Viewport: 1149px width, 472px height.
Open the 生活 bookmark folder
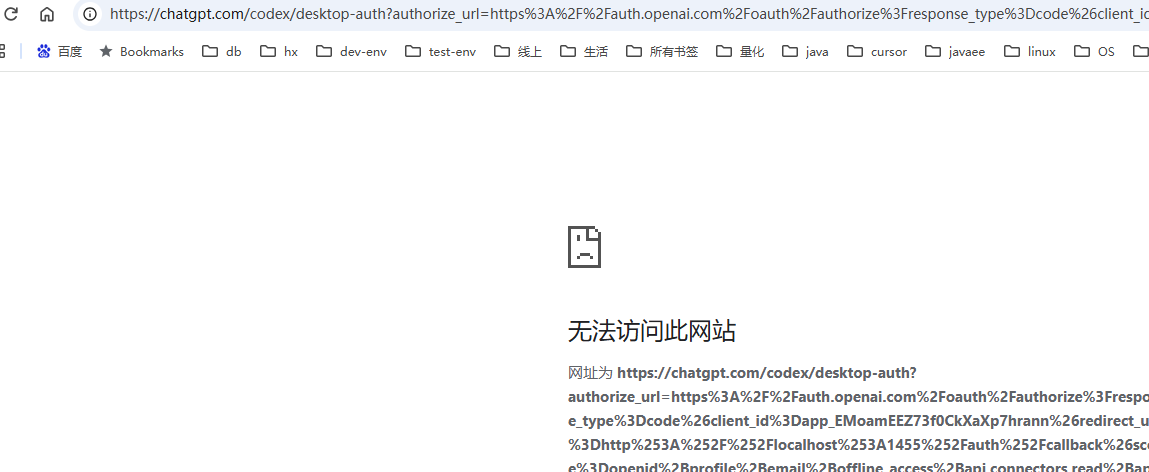pyautogui.click(x=584, y=51)
